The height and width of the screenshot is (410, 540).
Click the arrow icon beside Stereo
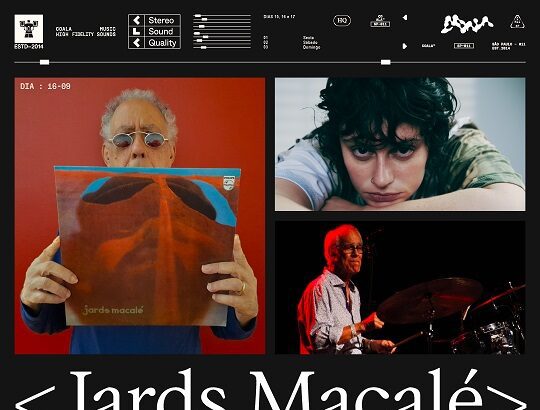pyautogui.click(x=137, y=20)
